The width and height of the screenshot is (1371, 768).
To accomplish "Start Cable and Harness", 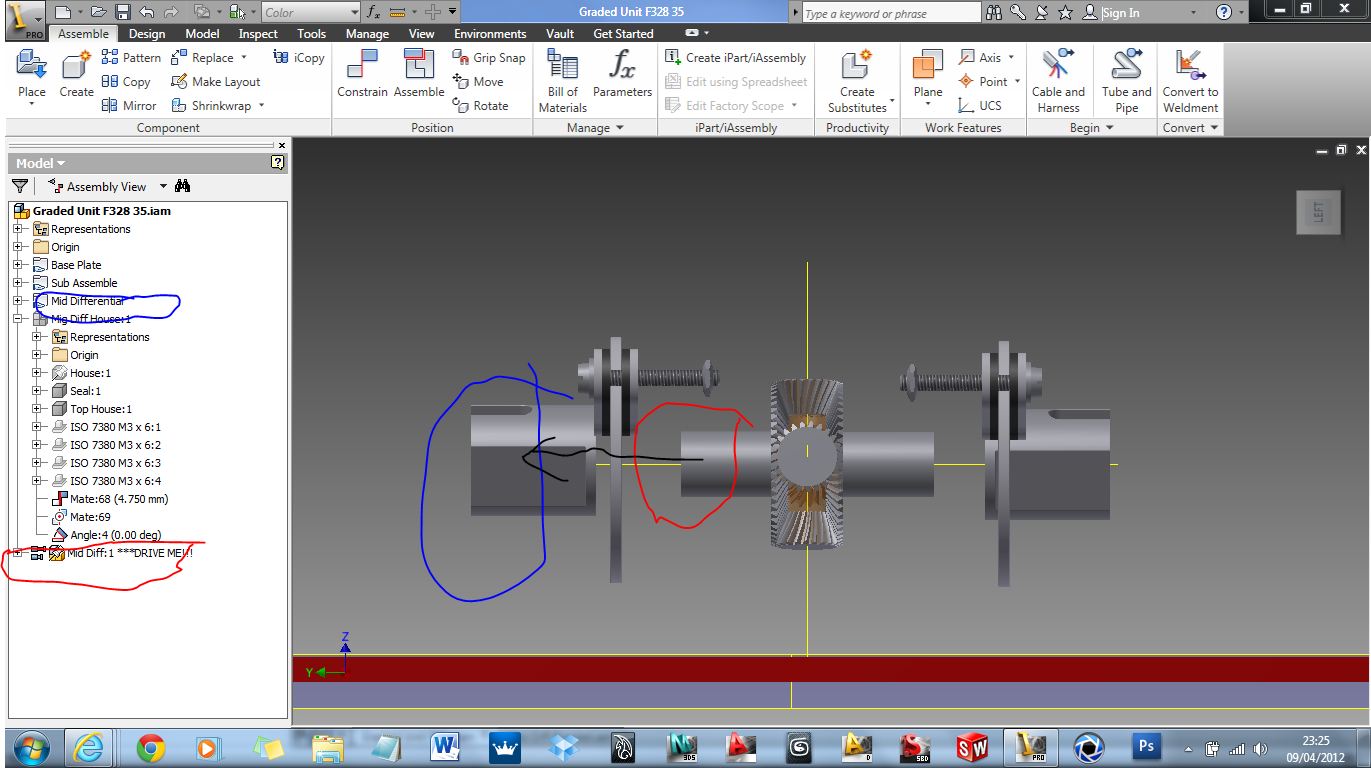I will (x=1058, y=81).
